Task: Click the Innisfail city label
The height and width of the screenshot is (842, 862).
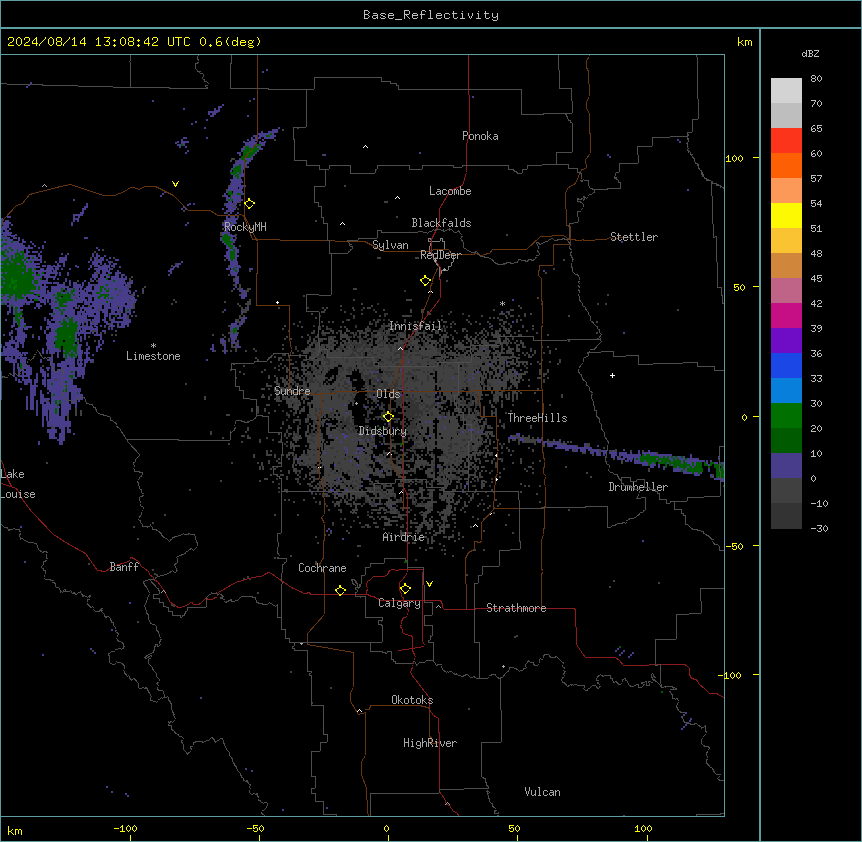Action: point(415,326)
